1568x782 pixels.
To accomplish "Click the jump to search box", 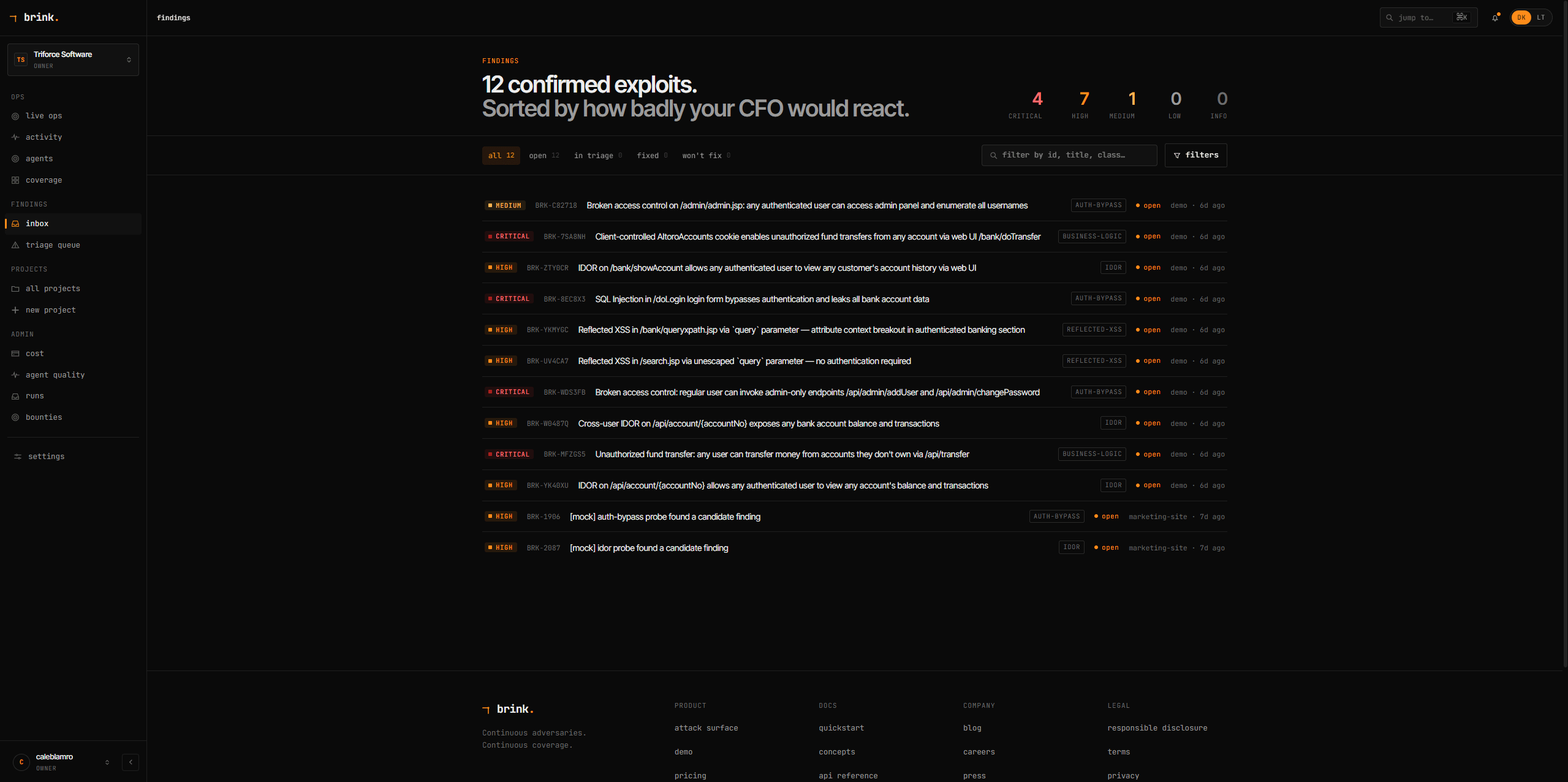I will (1428, 18).
